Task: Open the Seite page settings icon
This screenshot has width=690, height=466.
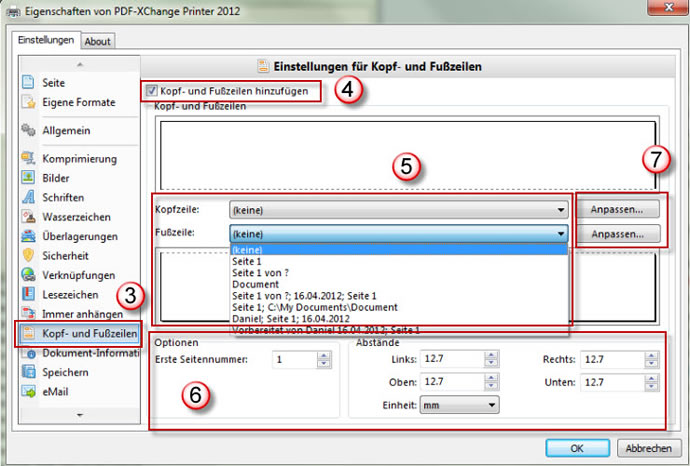Action: pyautogui.click(x=28, y=82)
